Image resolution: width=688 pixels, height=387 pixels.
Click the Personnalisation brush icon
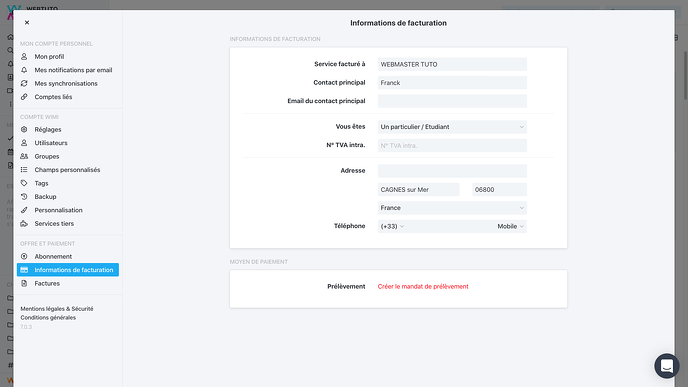[24, 210]
